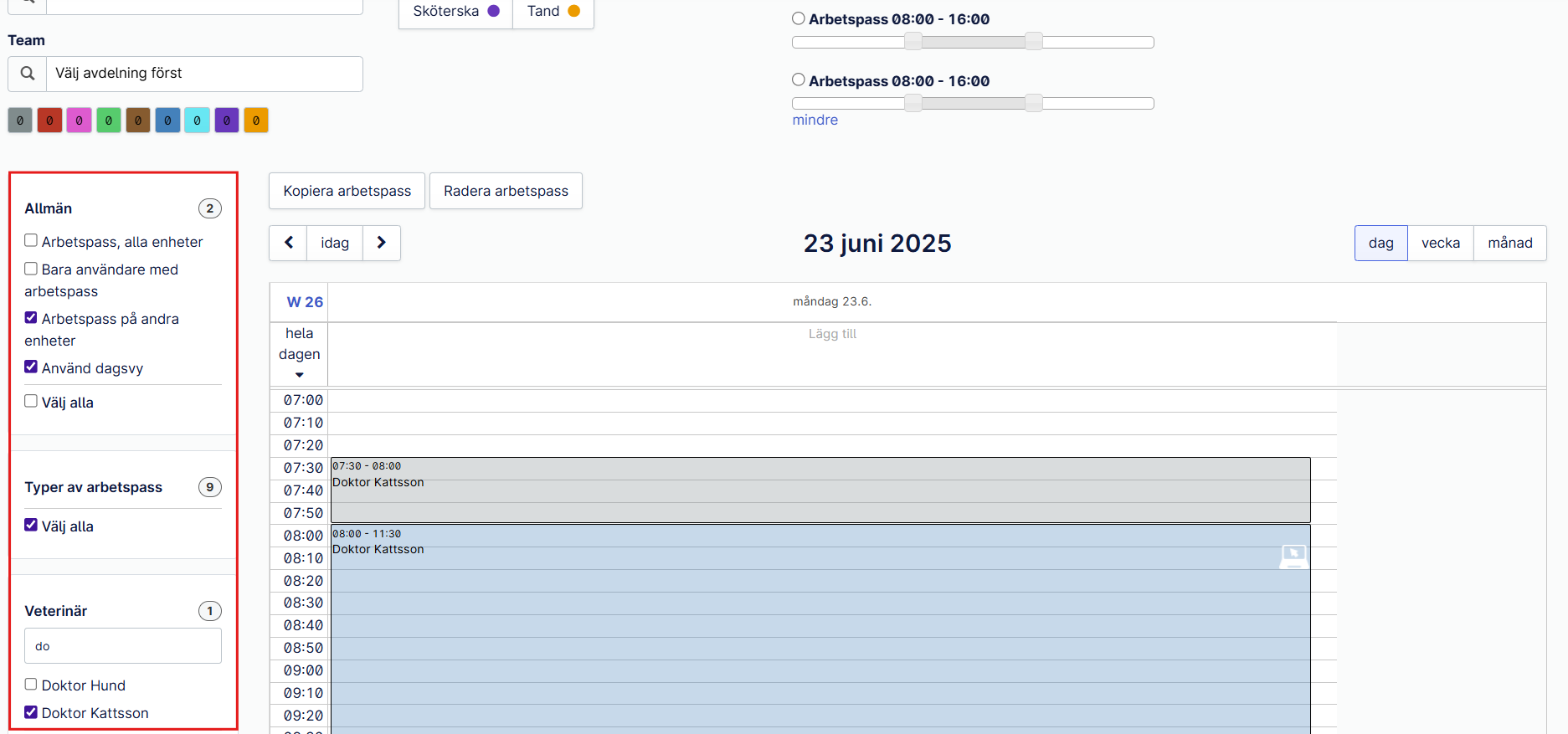
Task: Select the purple team color badge
Action: (227, 121)
